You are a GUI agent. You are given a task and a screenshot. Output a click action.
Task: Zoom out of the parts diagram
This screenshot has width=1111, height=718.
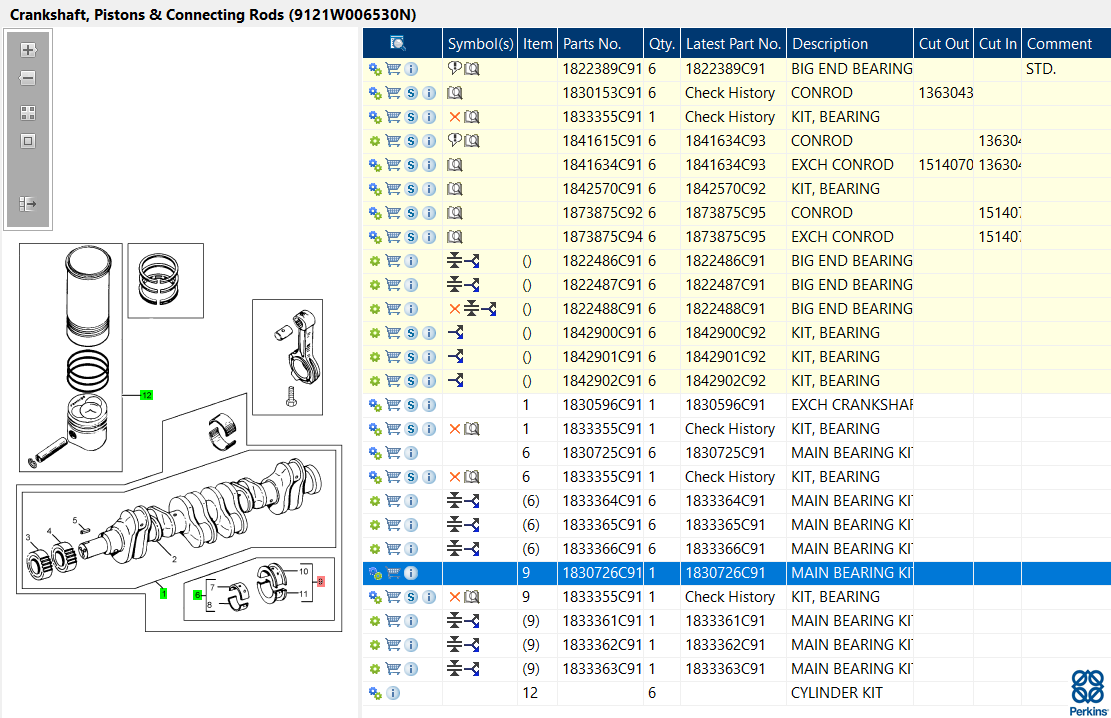[28, 78]
